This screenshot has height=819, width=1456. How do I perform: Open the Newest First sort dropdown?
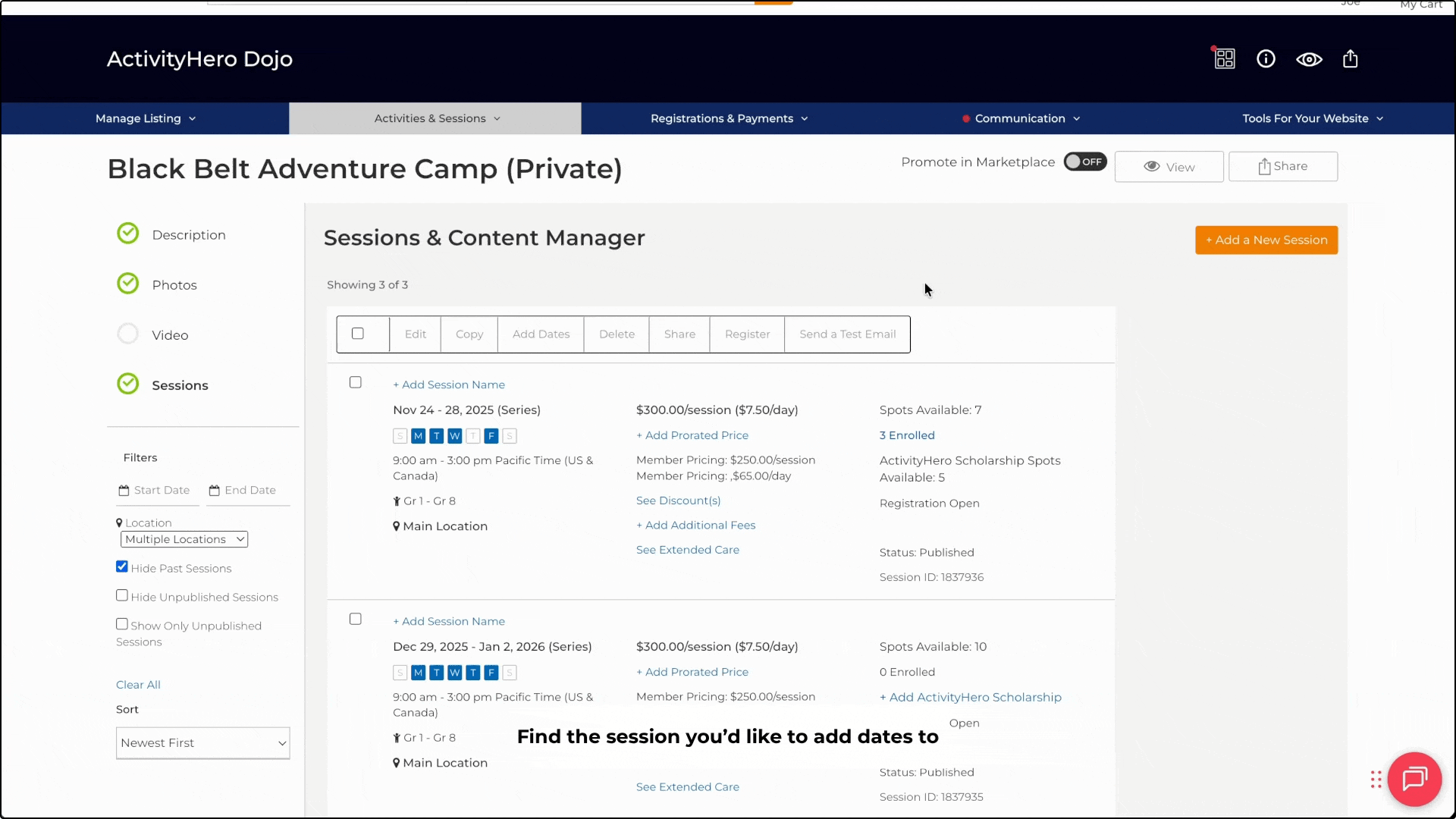(x=202, y=743)
